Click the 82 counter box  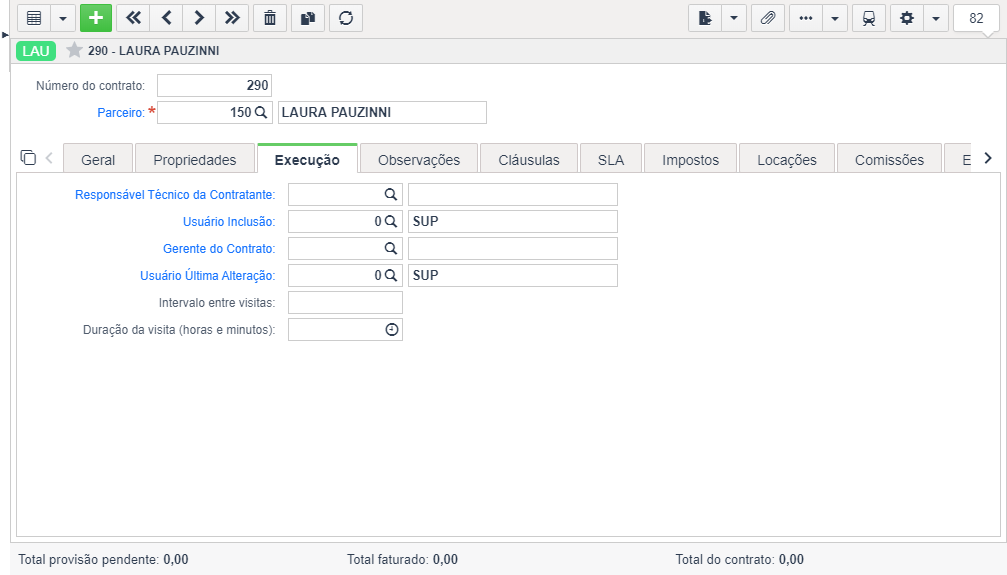coord(976,18)
